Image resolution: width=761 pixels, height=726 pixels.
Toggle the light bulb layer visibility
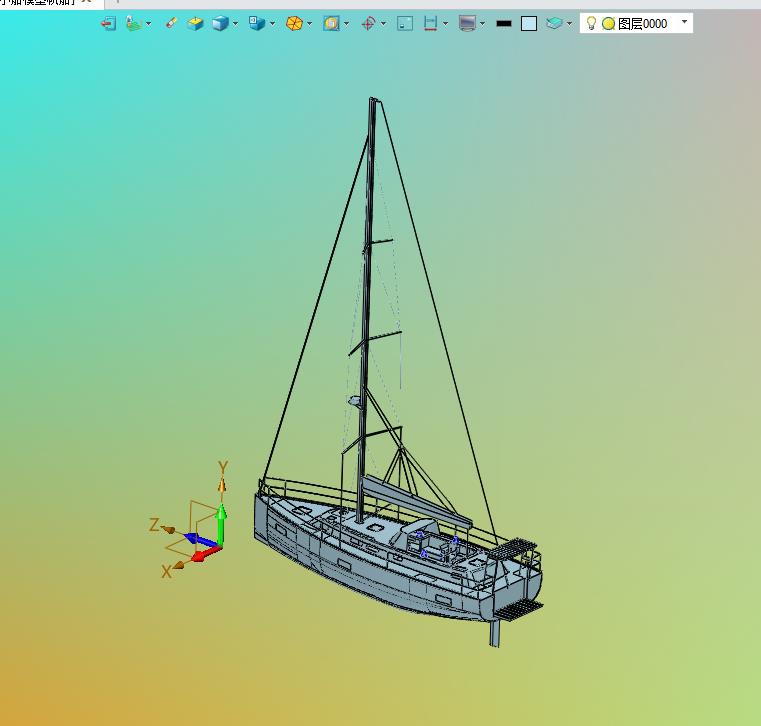pyautogui.click(x=591, y=23)
